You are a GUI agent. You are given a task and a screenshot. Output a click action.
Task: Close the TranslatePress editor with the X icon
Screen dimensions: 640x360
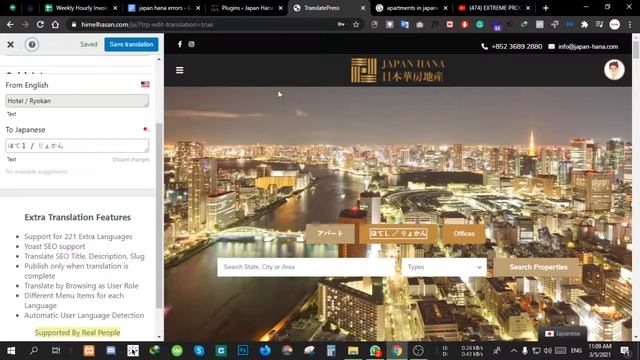[x=11, y=44]
